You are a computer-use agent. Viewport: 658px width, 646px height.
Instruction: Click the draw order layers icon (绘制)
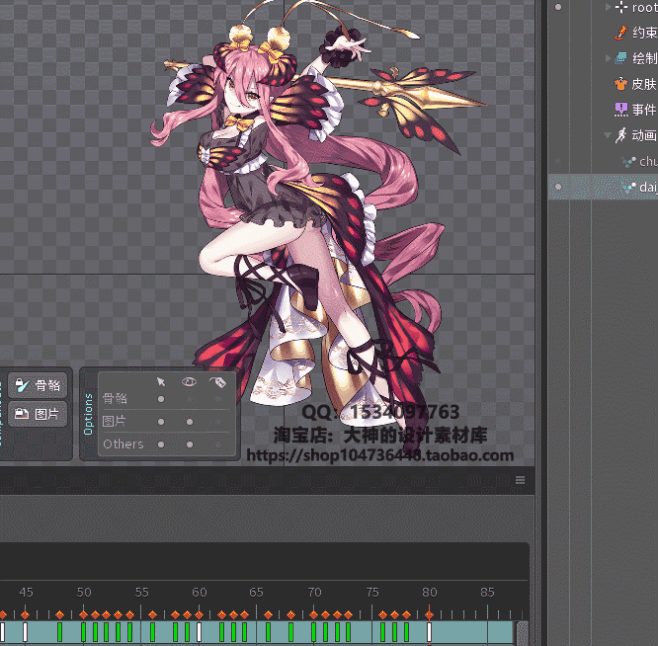pos(621,59)
